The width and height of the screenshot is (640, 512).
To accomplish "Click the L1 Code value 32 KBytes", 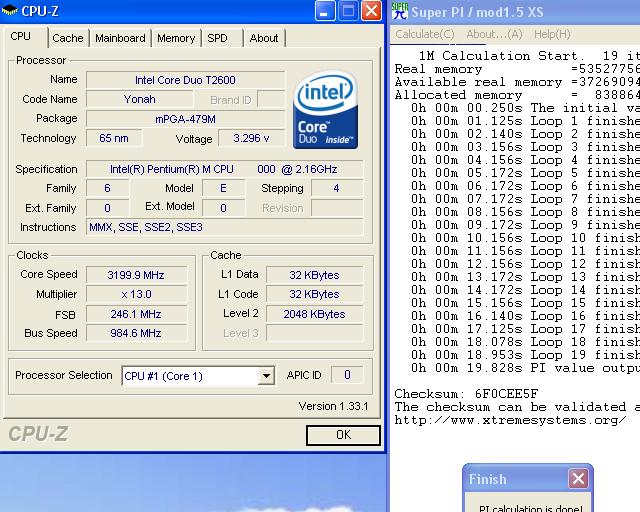I will 314,294.
